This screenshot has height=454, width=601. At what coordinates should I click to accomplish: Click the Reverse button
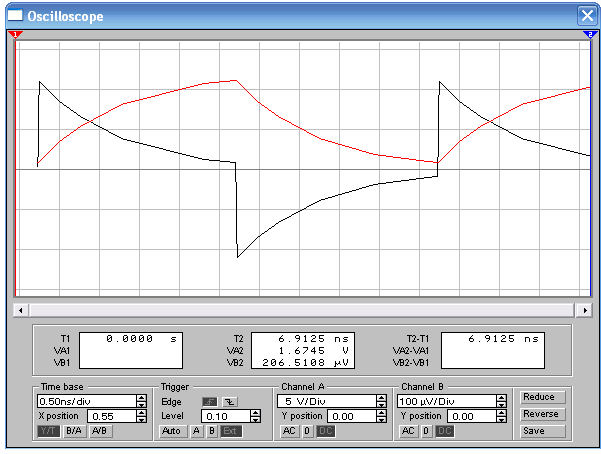coord(542,414)
